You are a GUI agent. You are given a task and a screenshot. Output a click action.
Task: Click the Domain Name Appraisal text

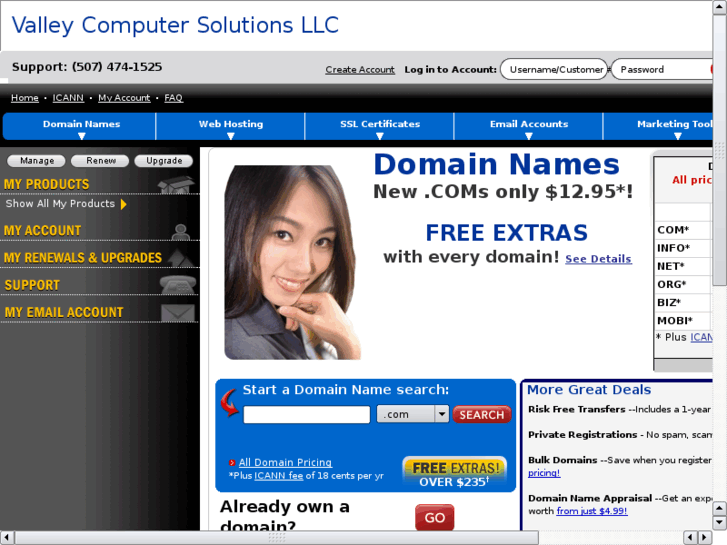[590, 498]
